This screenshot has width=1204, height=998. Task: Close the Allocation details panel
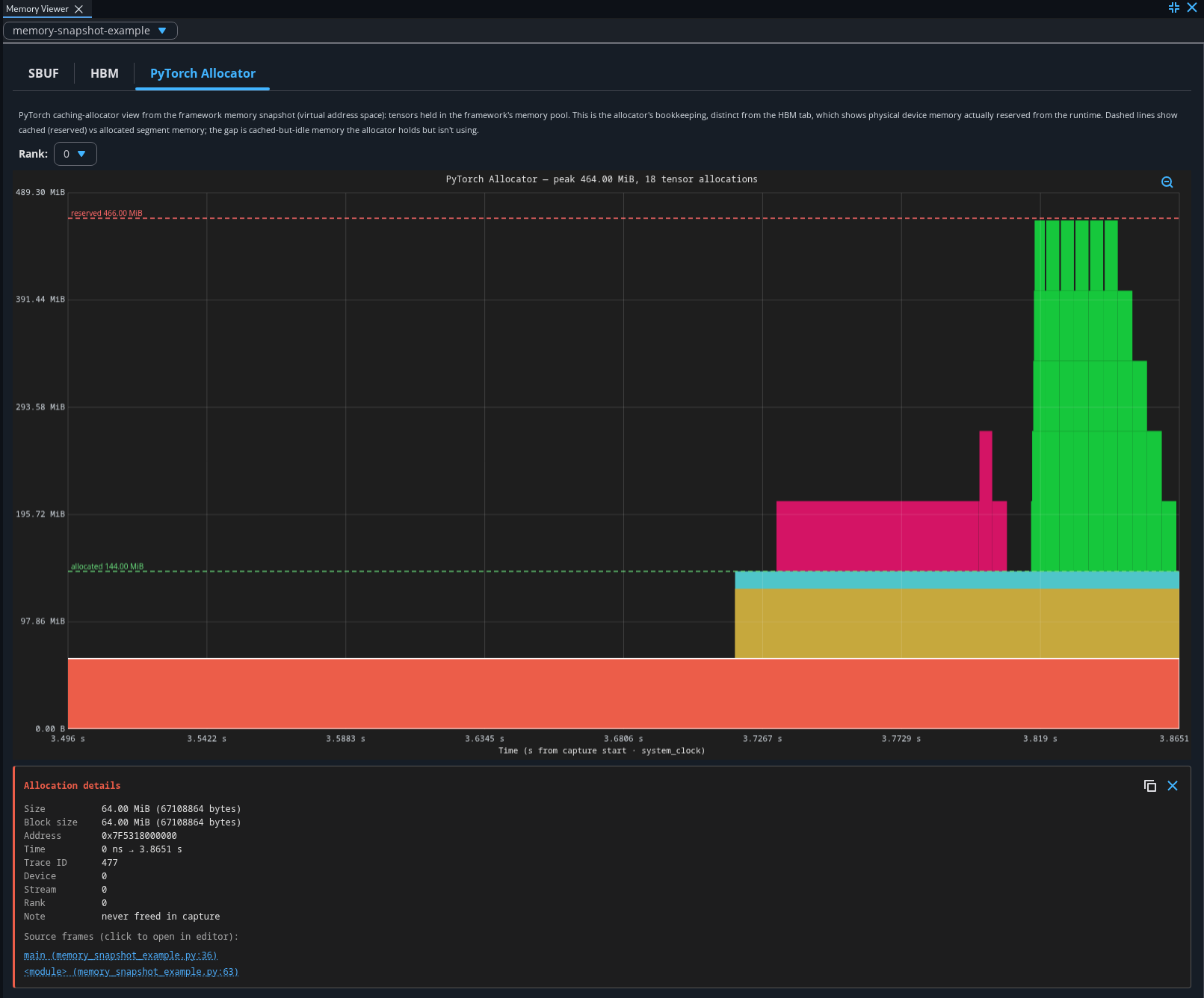tap(1173, 786)
